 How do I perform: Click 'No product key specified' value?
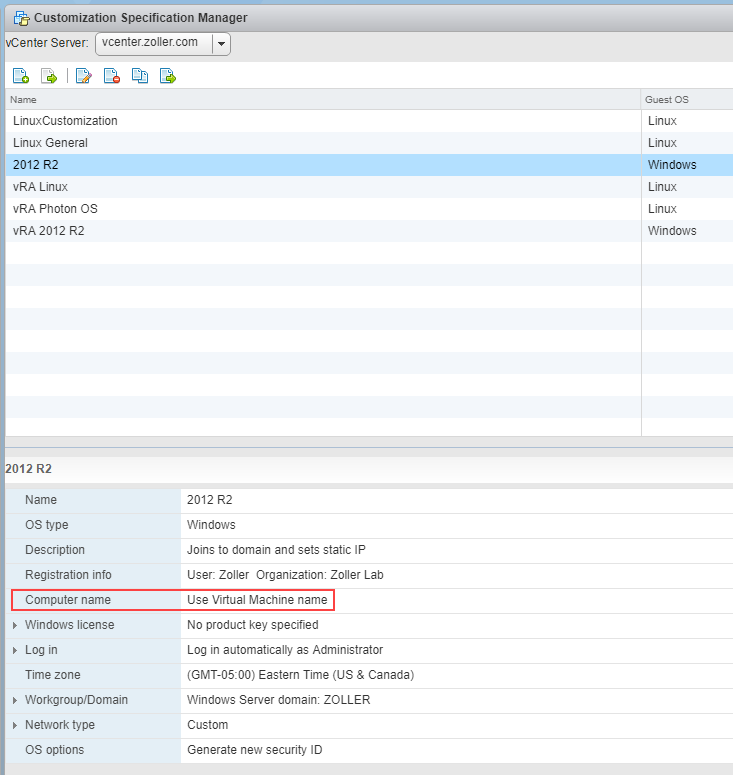point(253,625)
